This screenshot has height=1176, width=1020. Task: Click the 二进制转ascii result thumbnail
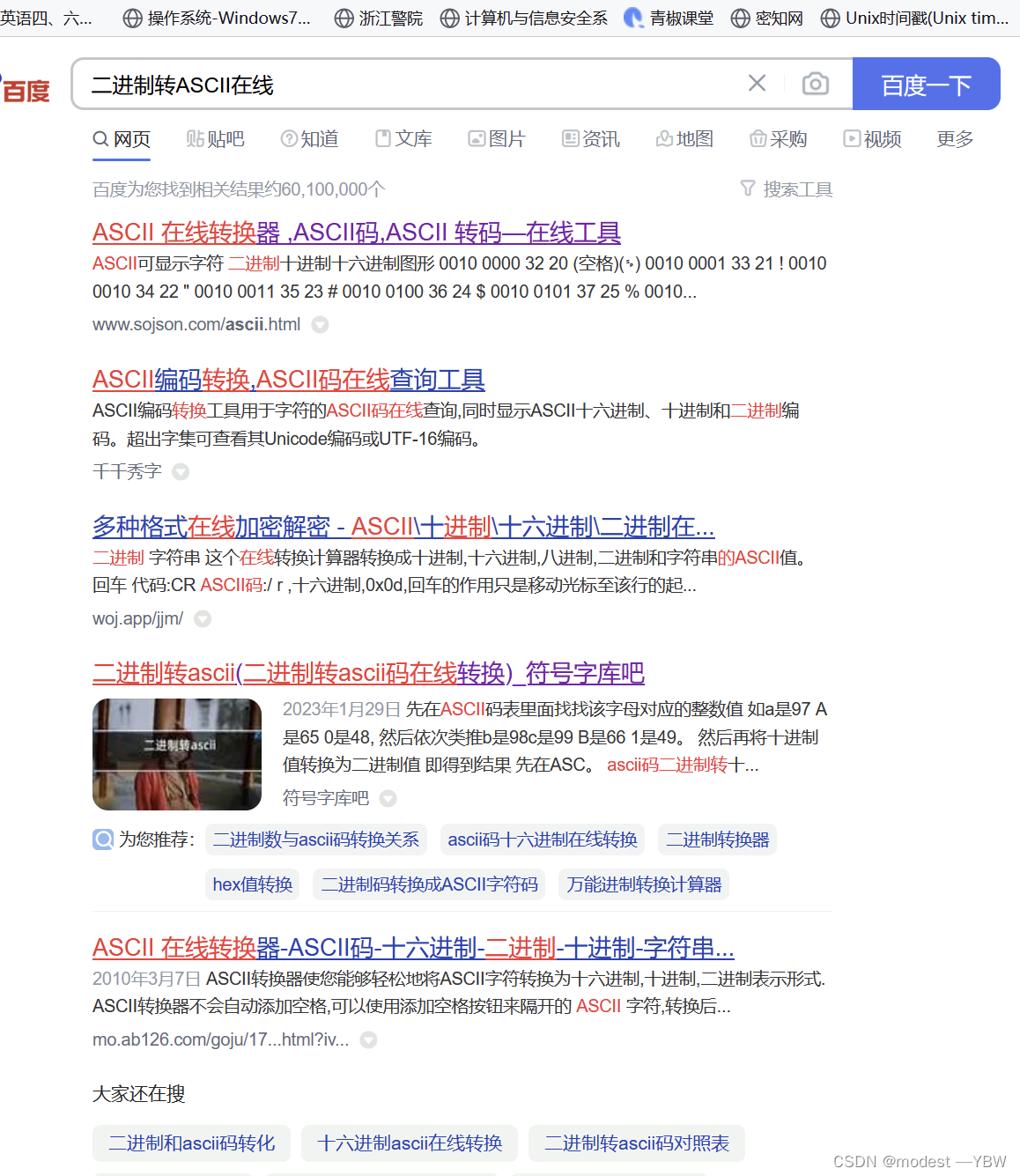[x=177, y=754]
